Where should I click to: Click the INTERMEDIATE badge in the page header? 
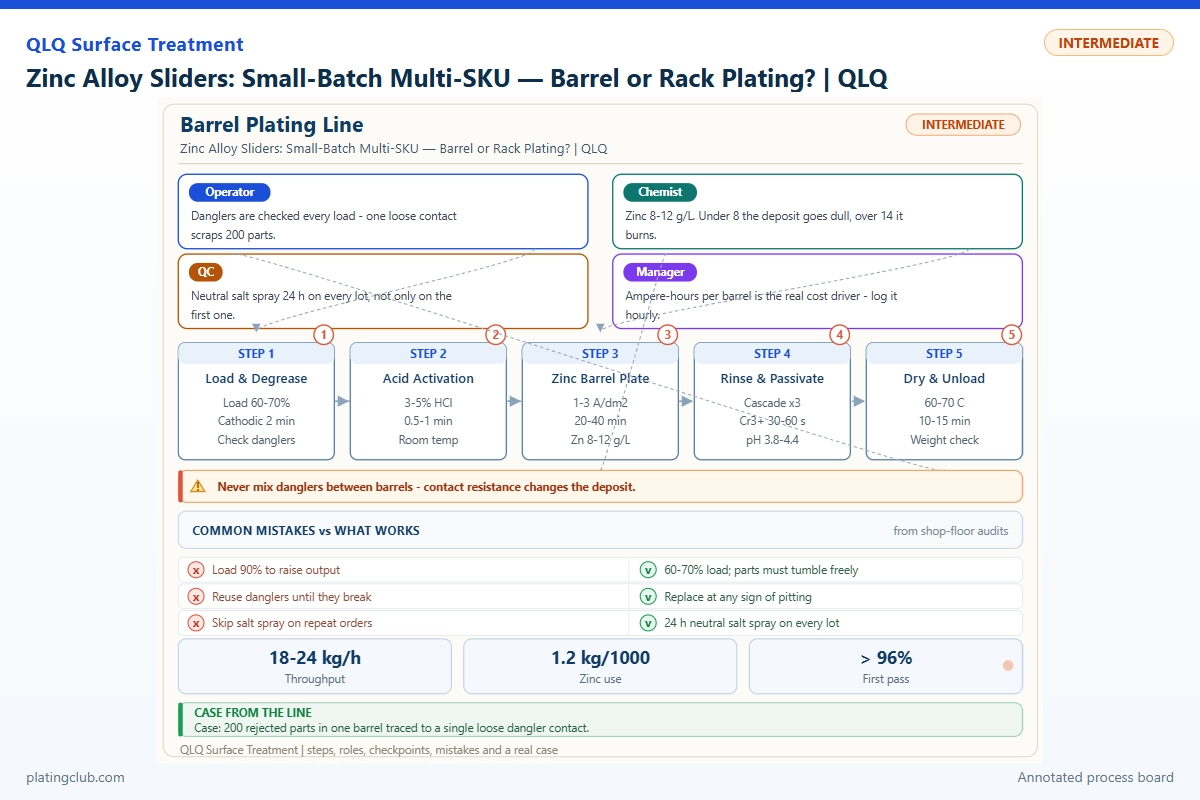tap(1108, 43)
